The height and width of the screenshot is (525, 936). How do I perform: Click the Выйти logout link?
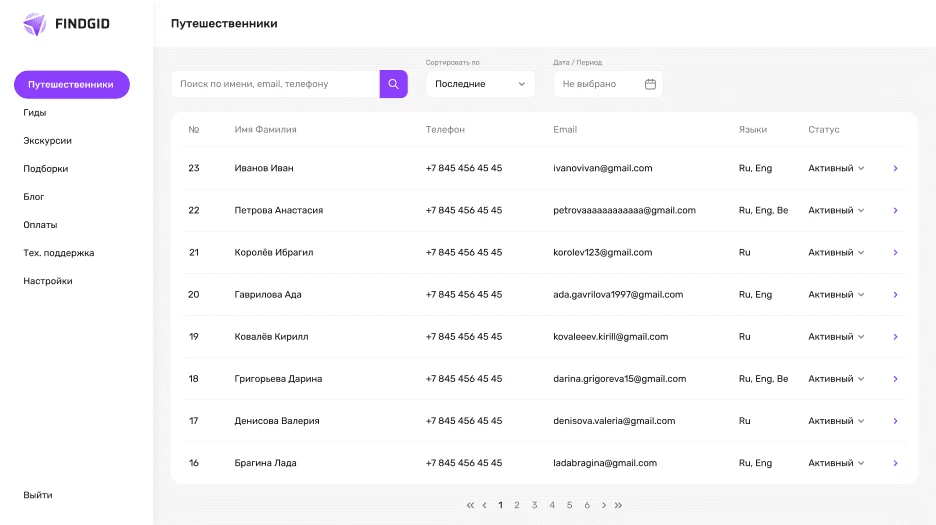point(38,495)
